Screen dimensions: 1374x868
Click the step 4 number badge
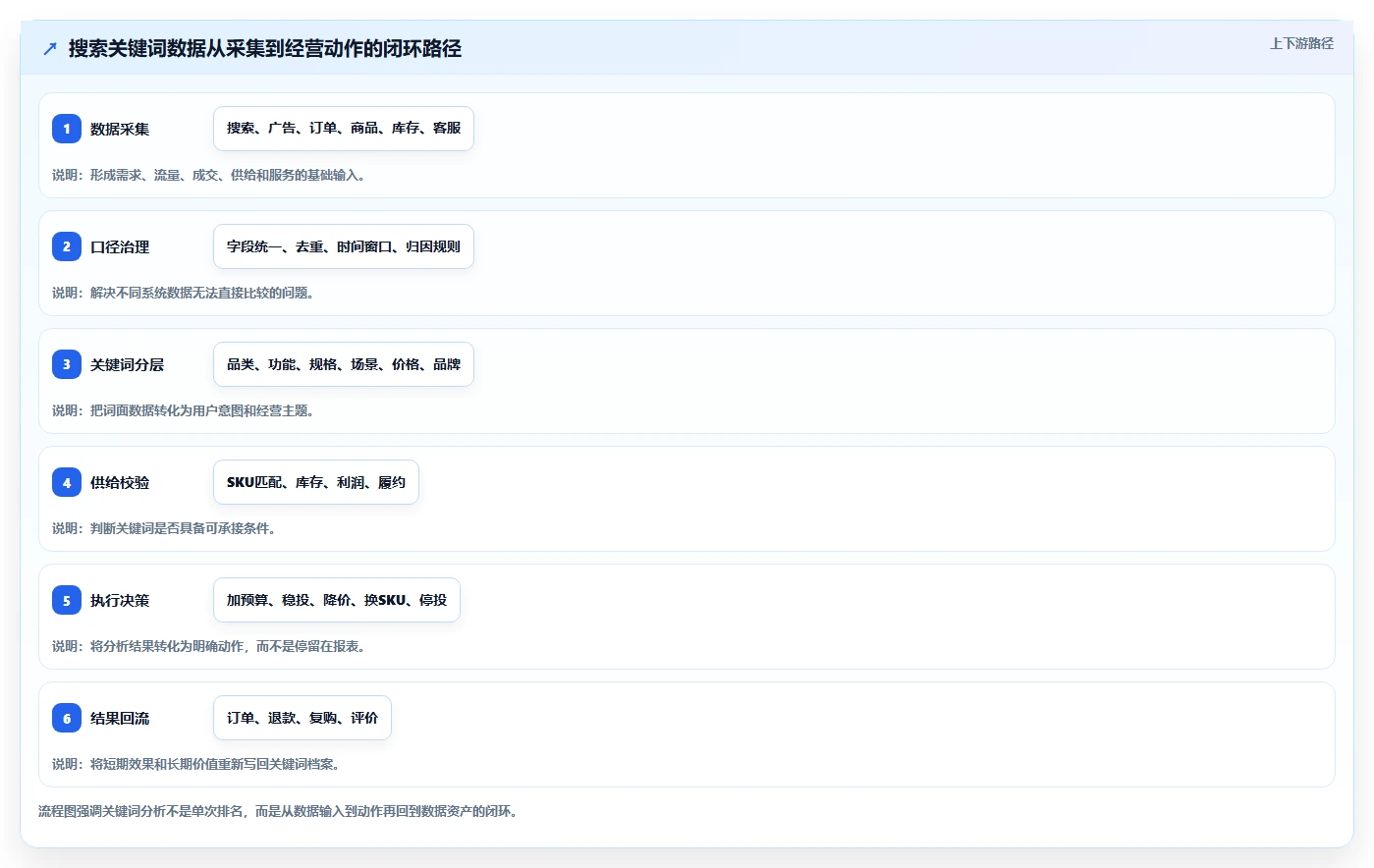tap(67, 482)
